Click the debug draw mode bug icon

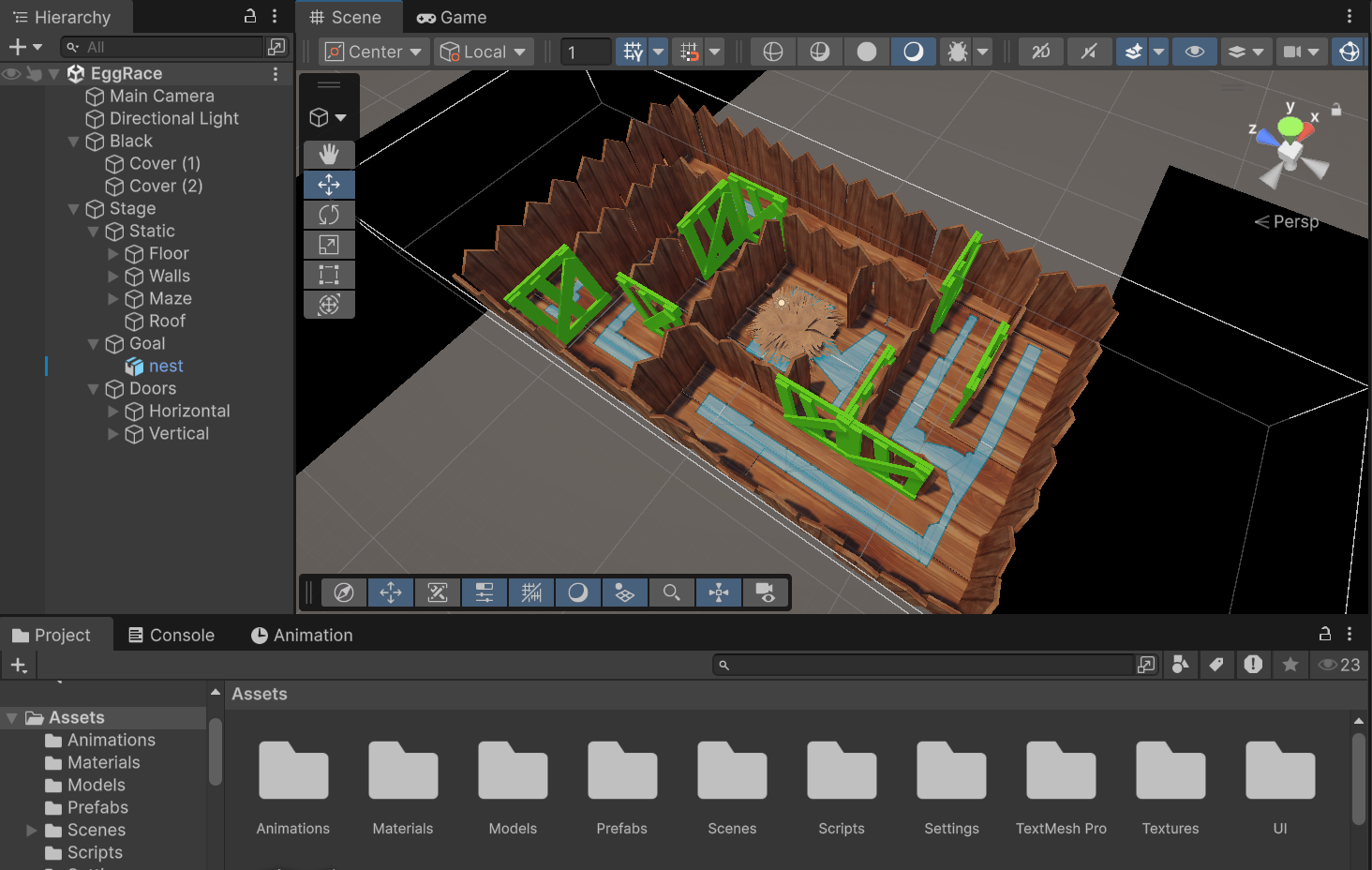click(958, 52)
